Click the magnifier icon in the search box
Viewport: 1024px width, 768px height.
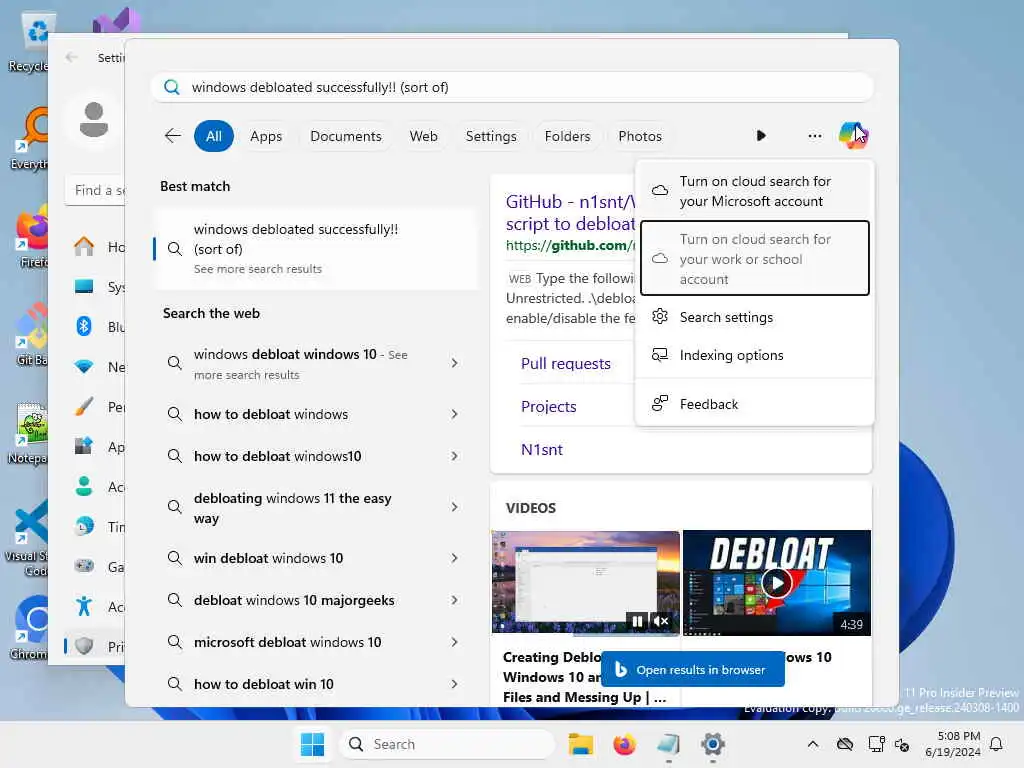172,87
